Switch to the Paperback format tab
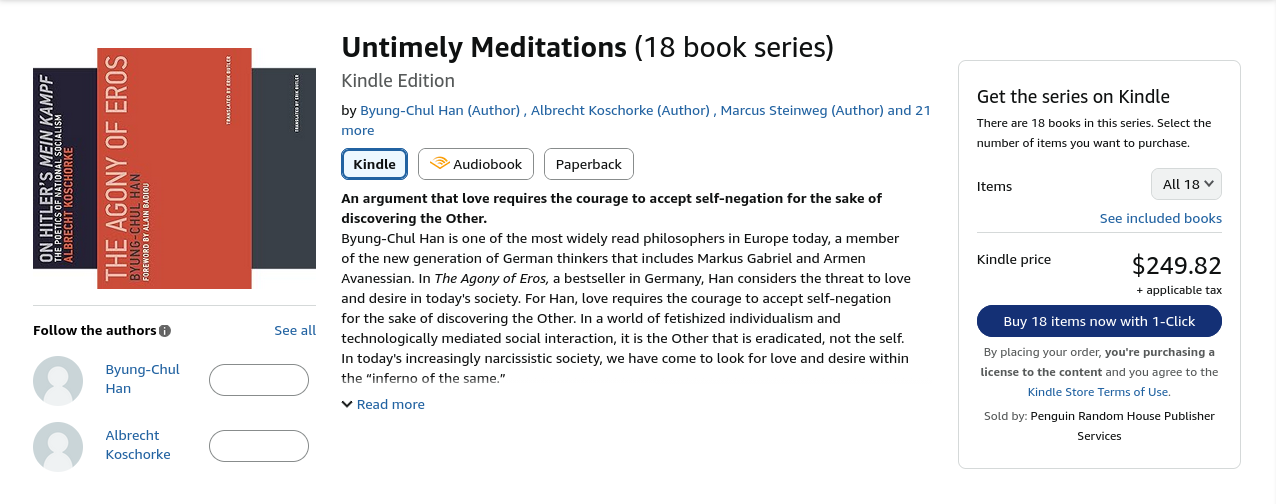Image resolution: width=1276 pixels, height=504 pixels. [589, 164]
